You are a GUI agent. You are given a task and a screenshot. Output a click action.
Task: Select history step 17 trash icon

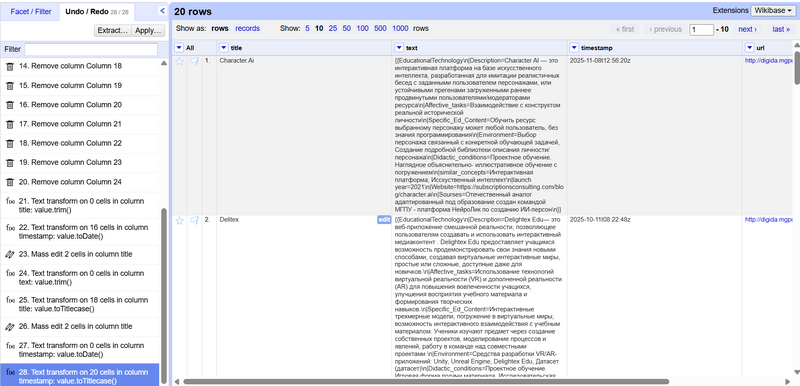(x=10, y=124)
